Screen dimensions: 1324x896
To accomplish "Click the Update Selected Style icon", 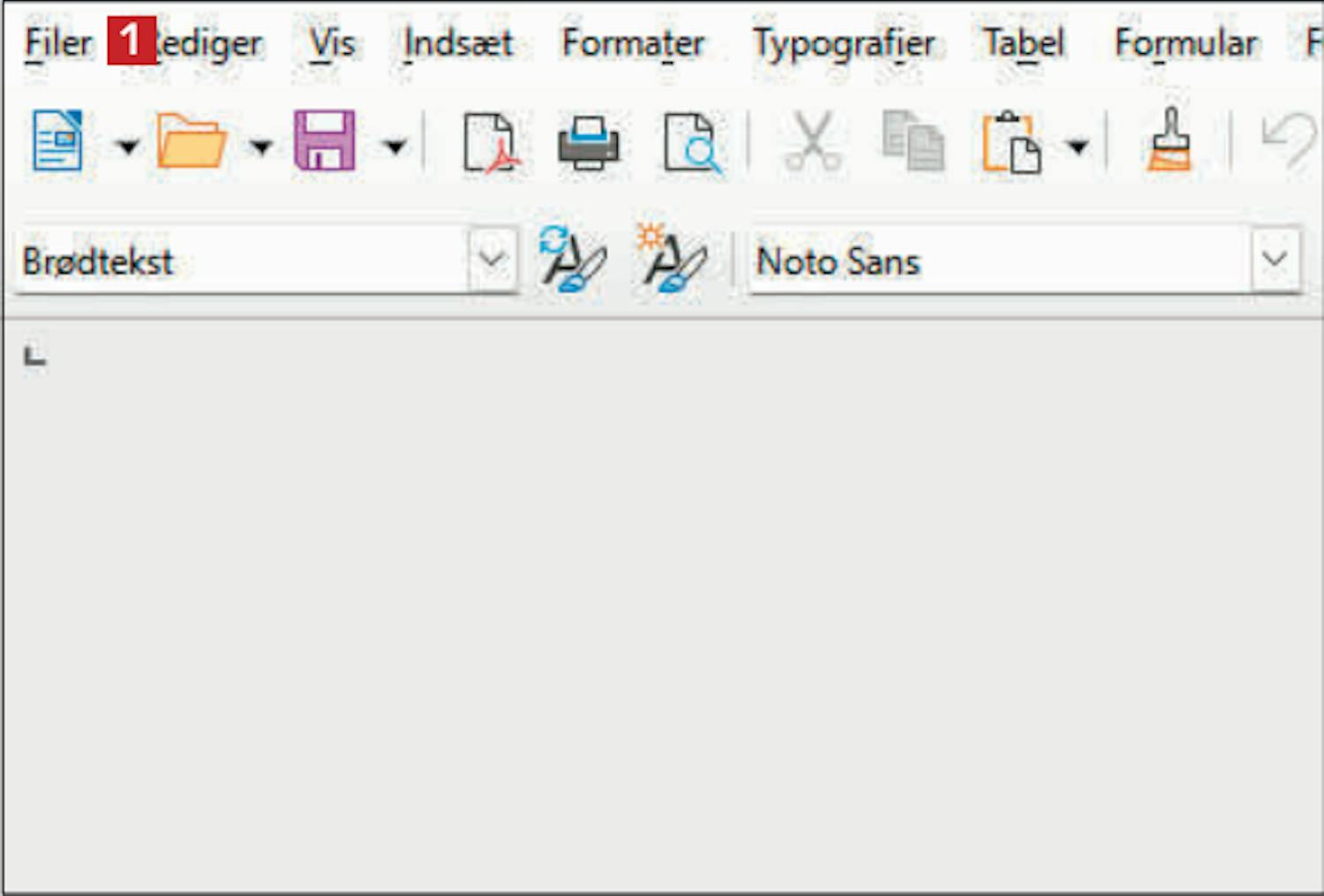I will click(x=572, y=259).
